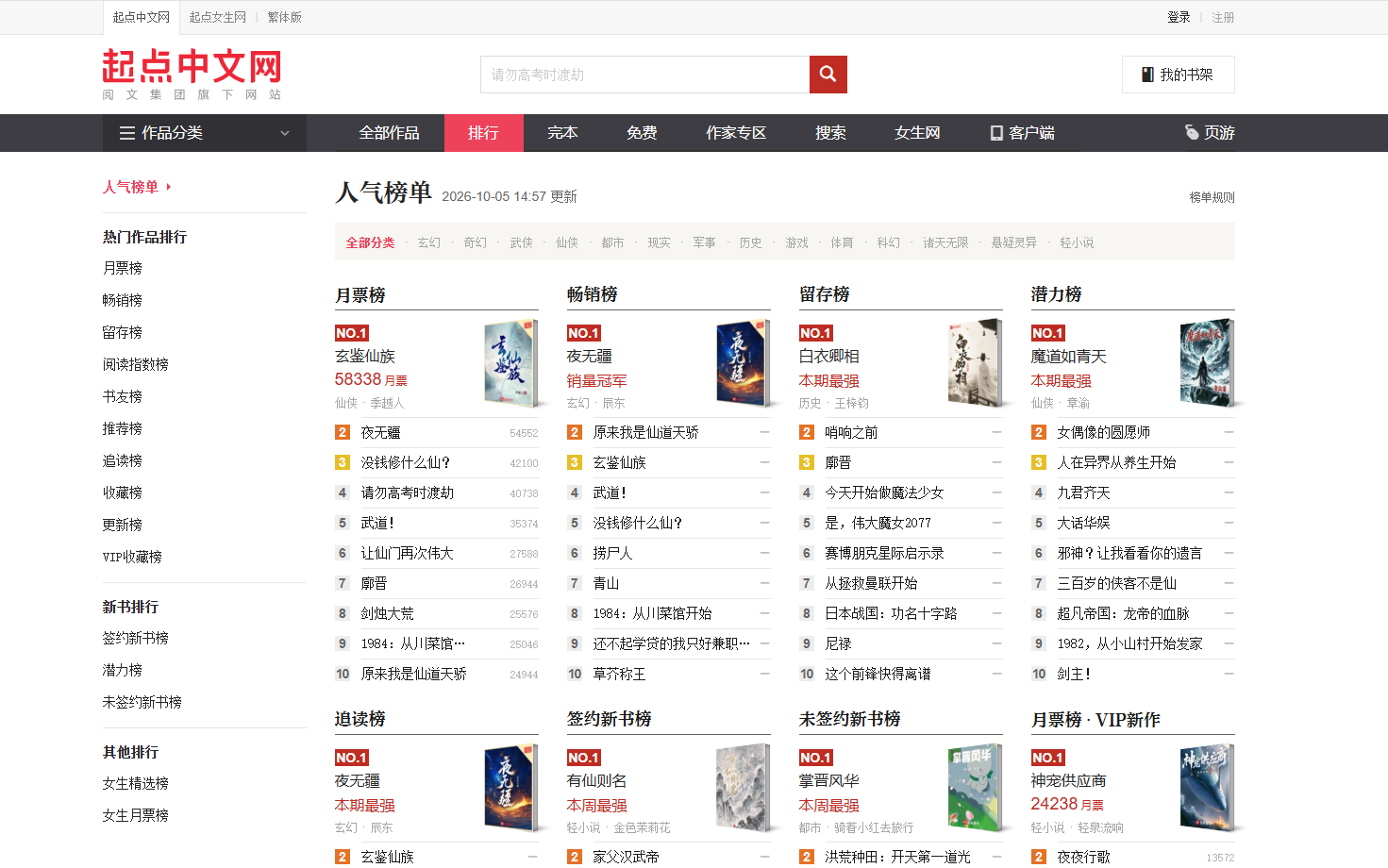Open 家父汉武帝 in 签约新书榜
This screenshot has height=868, width=1388.
pyautogui.click(x=626, y=857)
